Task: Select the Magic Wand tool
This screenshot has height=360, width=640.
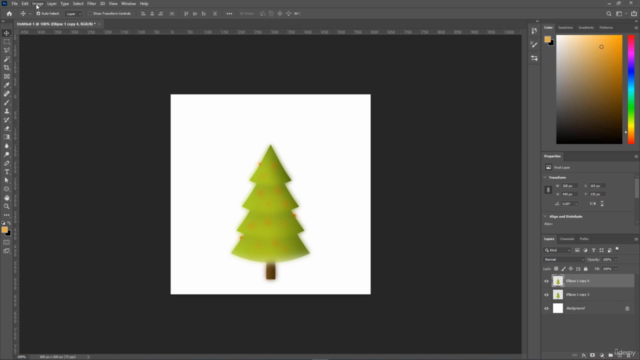Action: pos(7,59)
